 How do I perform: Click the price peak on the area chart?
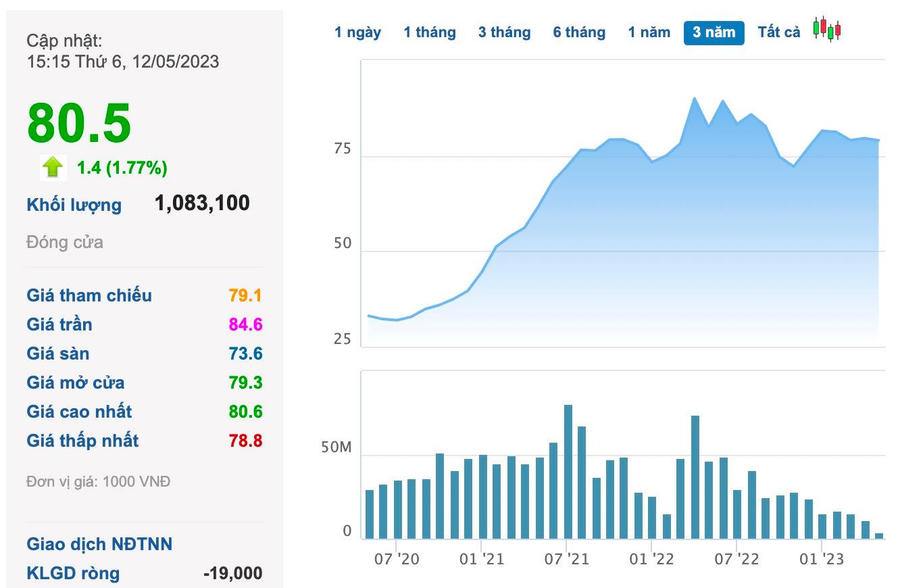[x=694, y=99]
